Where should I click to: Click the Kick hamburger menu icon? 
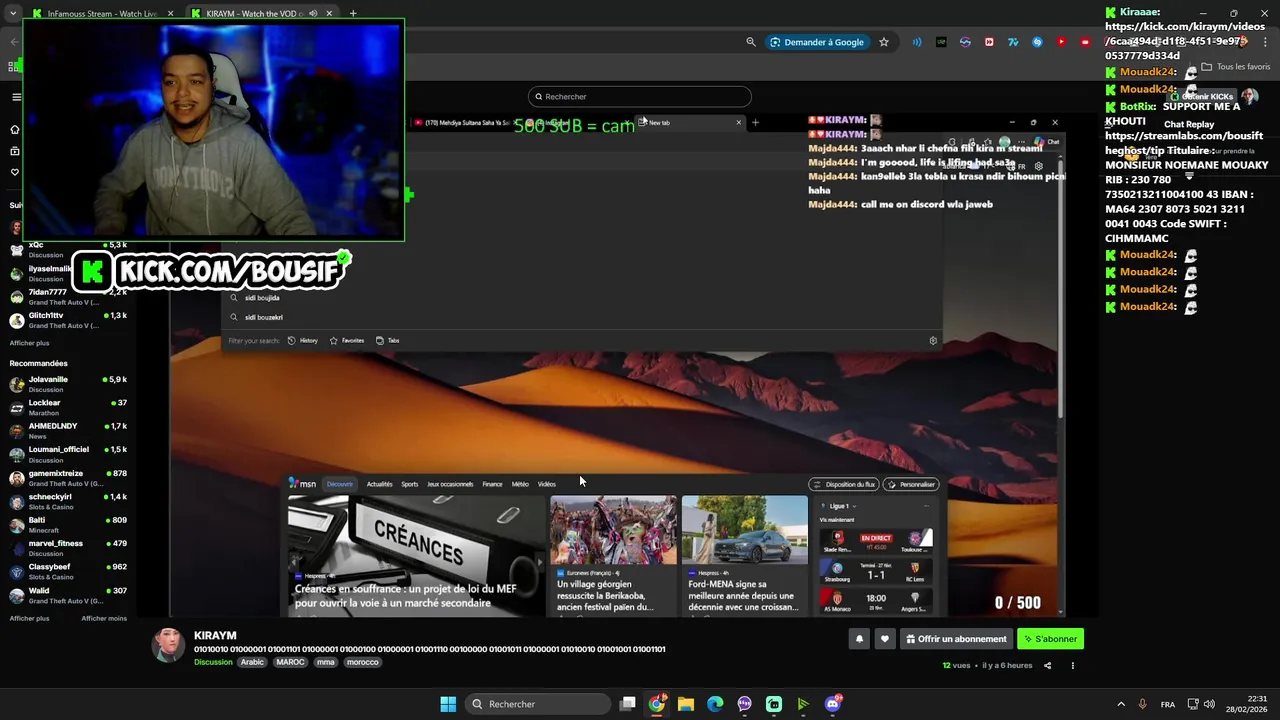tap(16, 97)
